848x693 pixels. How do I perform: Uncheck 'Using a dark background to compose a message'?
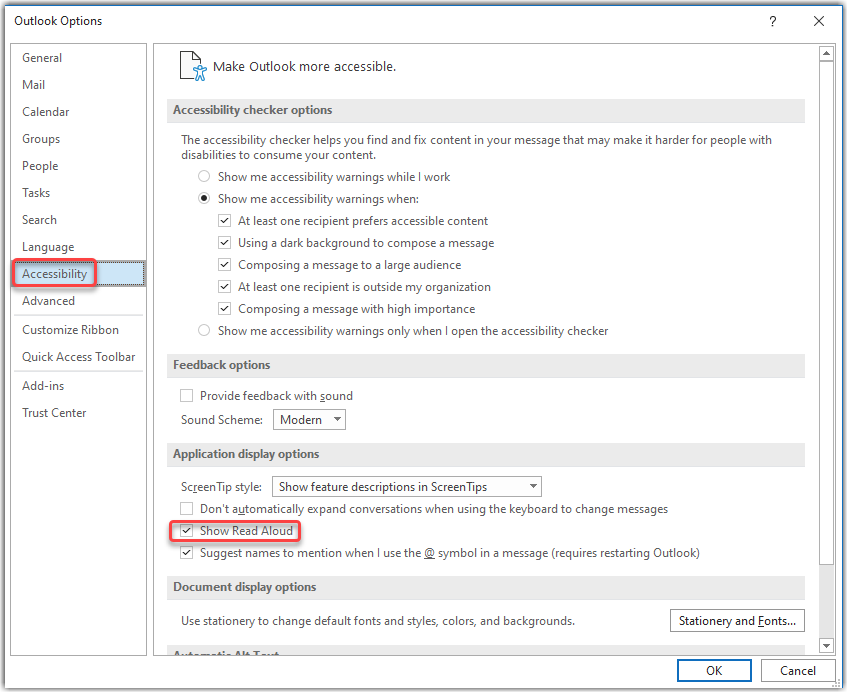pos(225,242)
